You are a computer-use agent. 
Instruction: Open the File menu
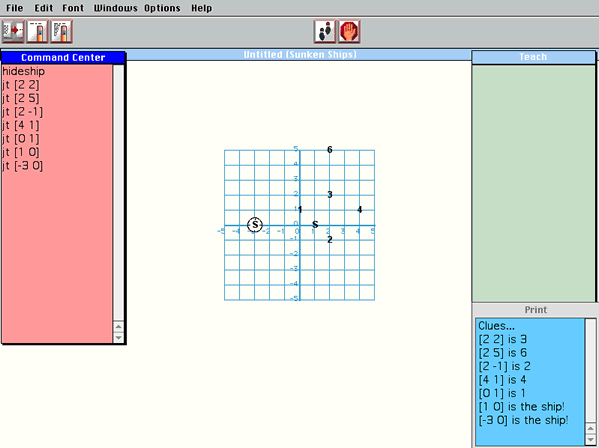[x=15, y=8]
